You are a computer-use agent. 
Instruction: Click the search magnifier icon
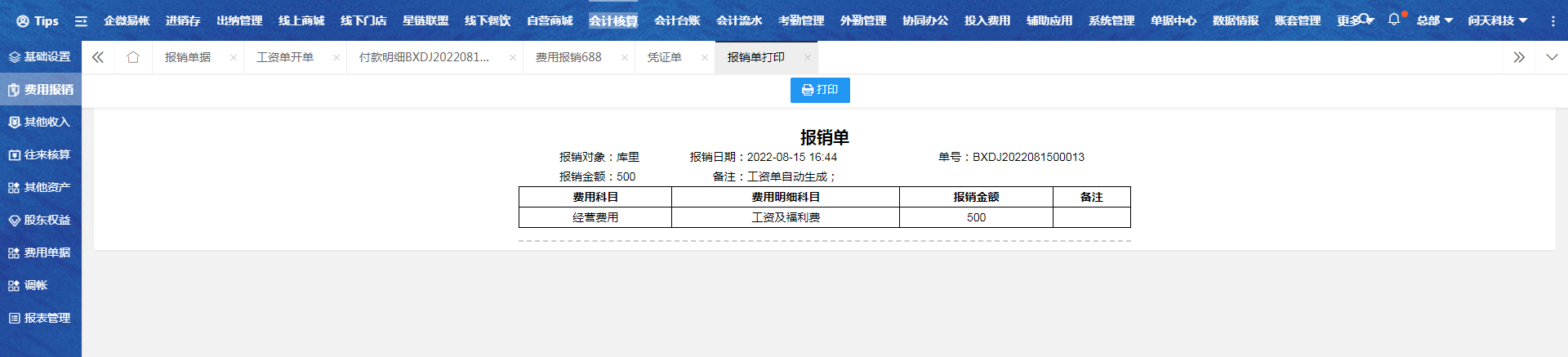1364,18
